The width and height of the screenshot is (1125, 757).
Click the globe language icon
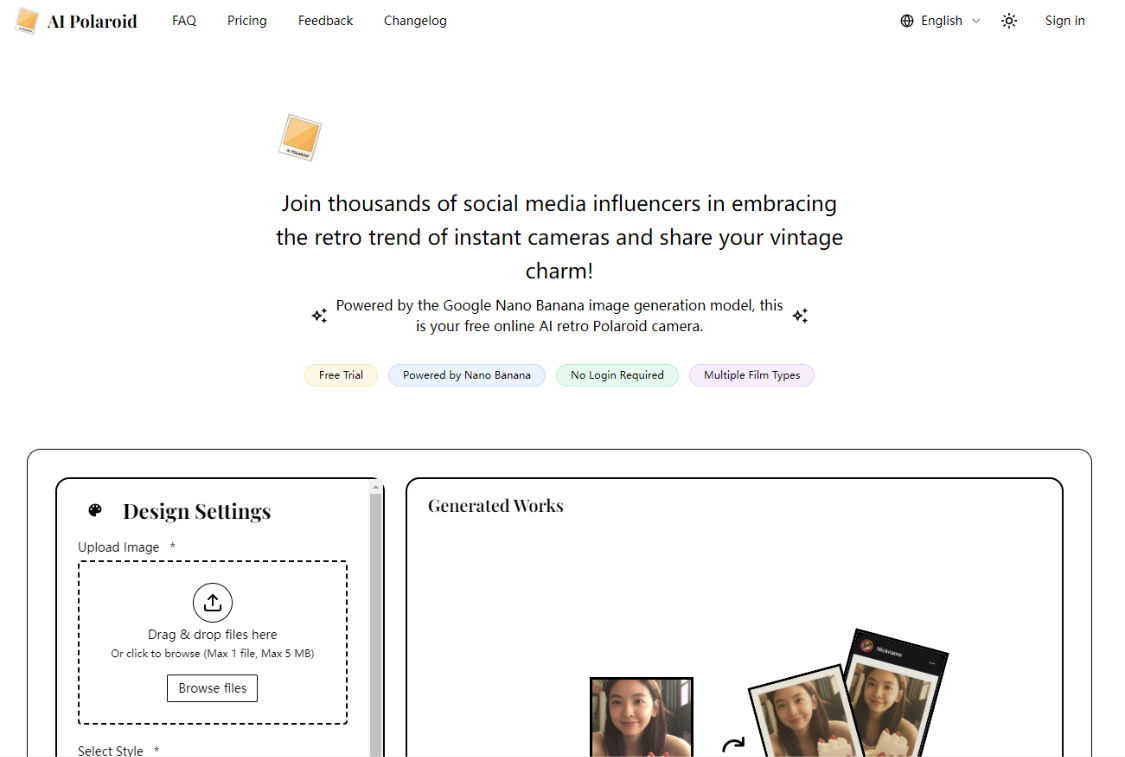[x=907, y=20]
